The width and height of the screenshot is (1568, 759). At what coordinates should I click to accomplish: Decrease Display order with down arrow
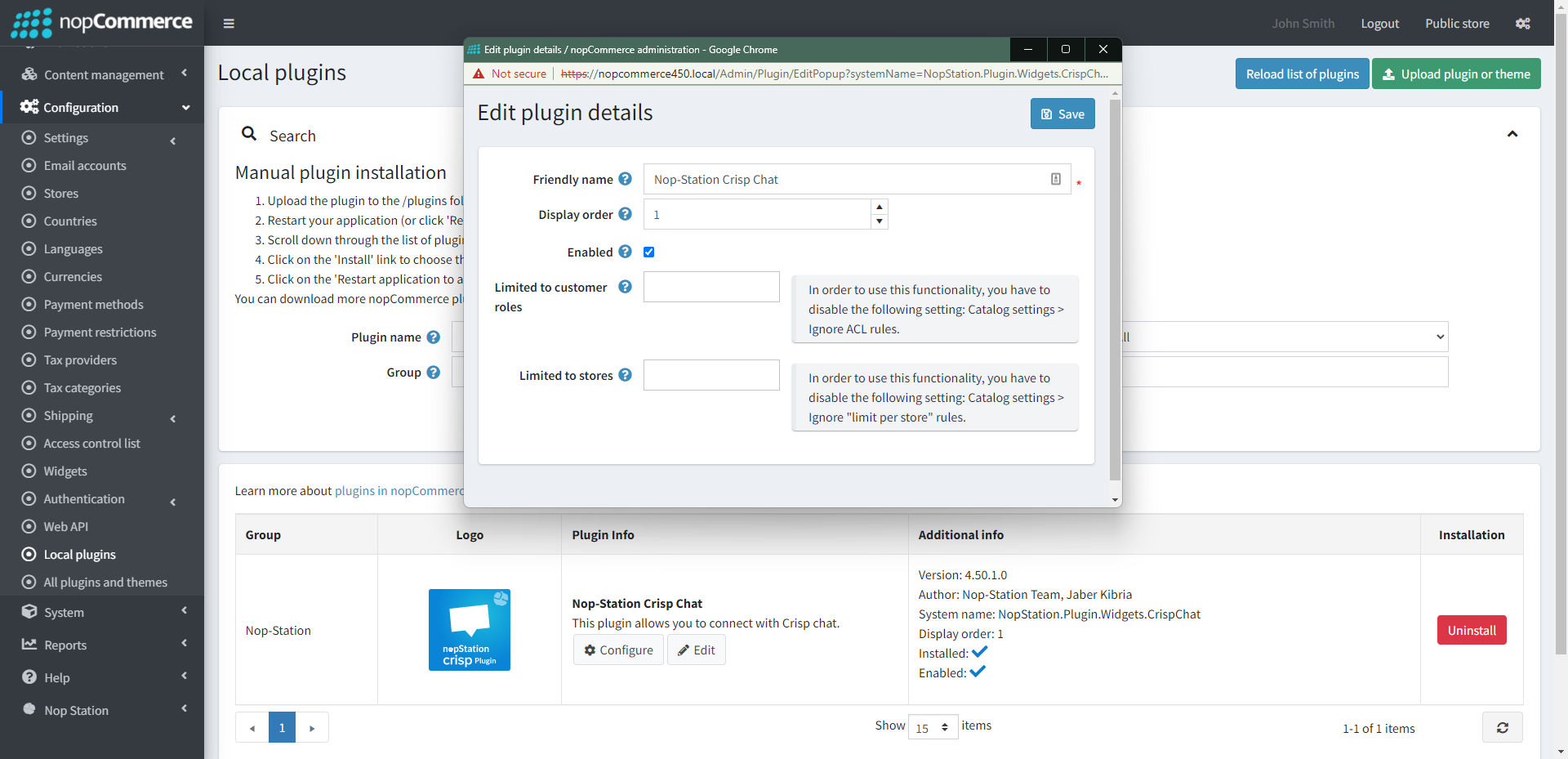point(880,221)
